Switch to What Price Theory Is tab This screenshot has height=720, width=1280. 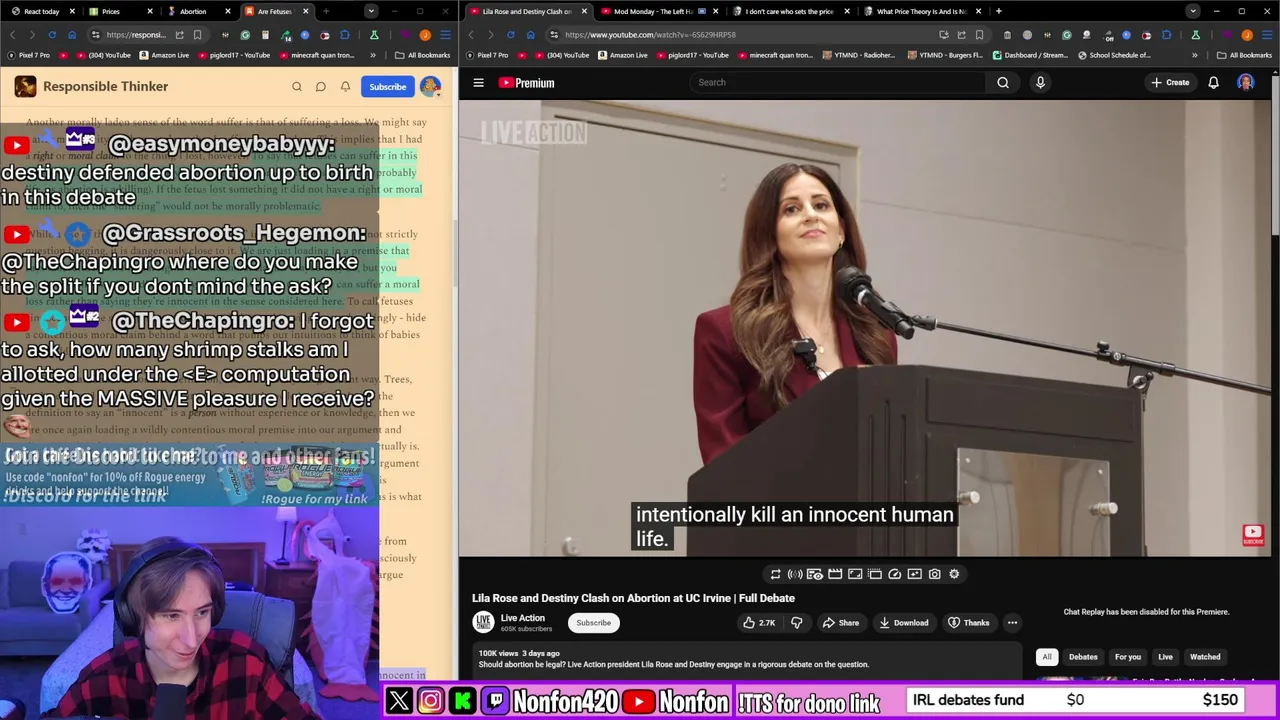pos(921,11)
